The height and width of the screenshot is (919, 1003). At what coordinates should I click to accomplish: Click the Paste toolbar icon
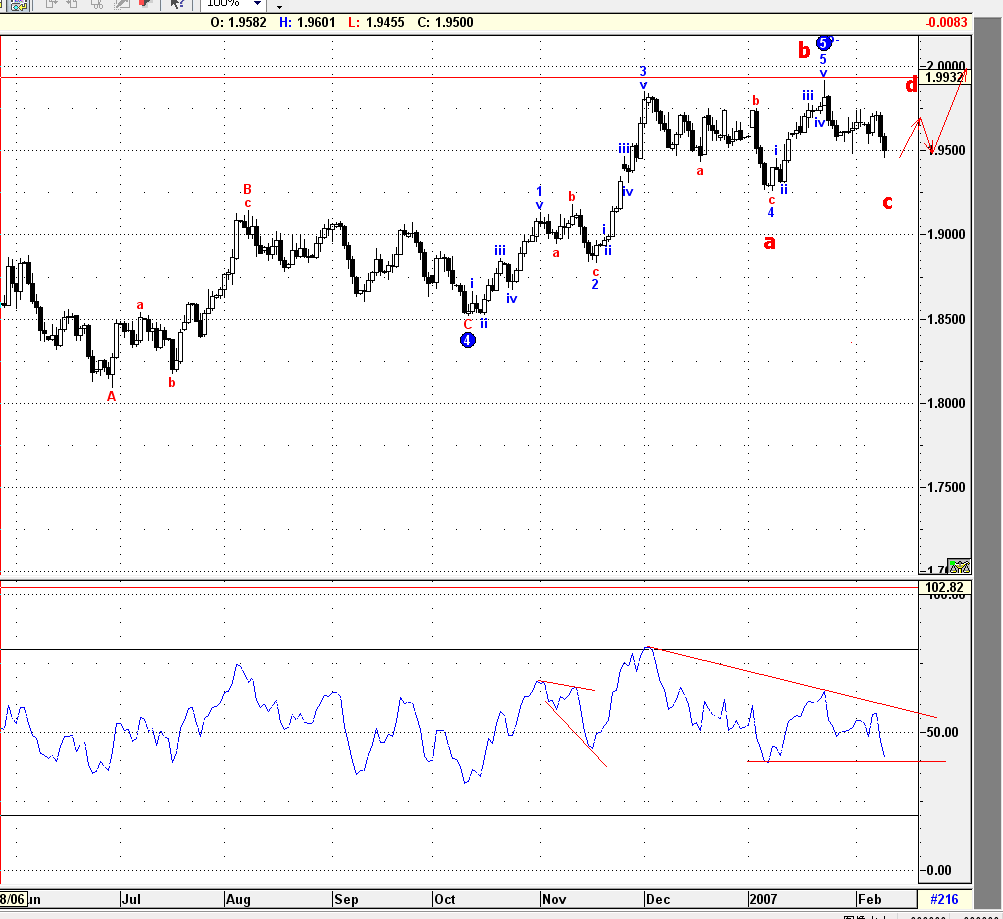(x=71, y=6)
